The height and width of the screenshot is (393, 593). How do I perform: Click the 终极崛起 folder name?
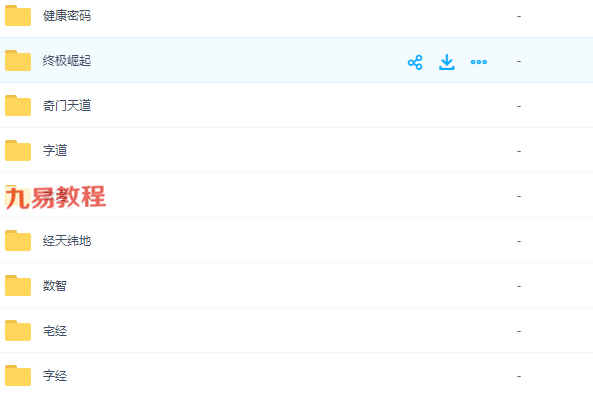67,61
